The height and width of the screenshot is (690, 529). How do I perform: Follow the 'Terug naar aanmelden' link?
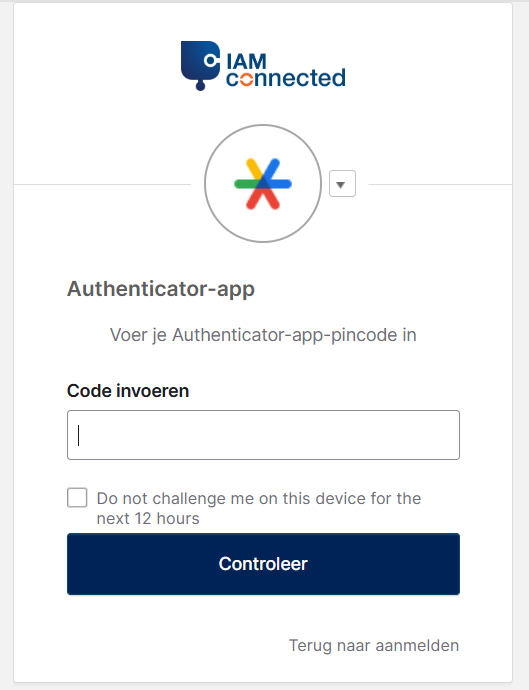[374, 646]
